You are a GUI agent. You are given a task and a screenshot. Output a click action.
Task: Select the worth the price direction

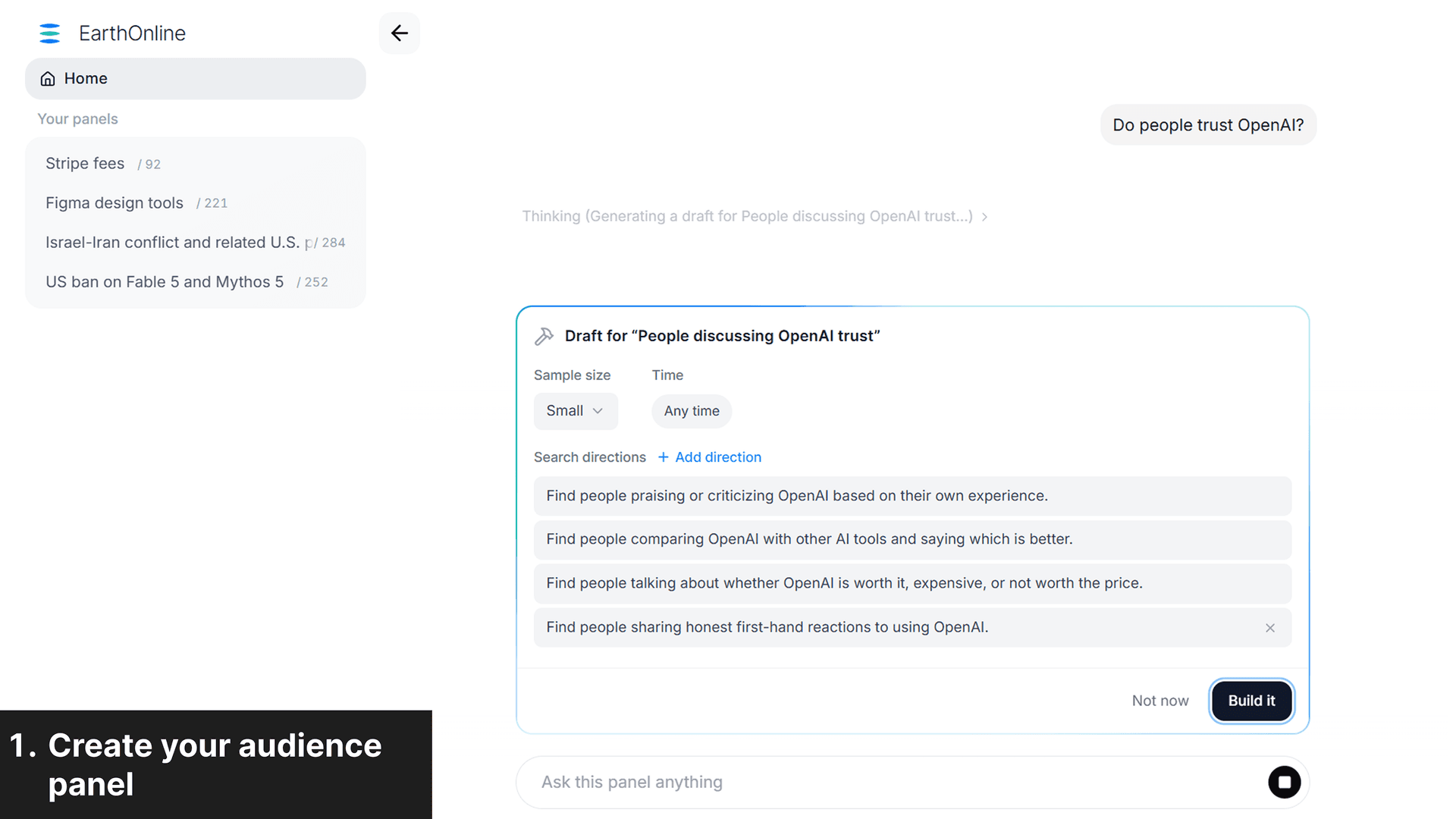coord(912,583)
